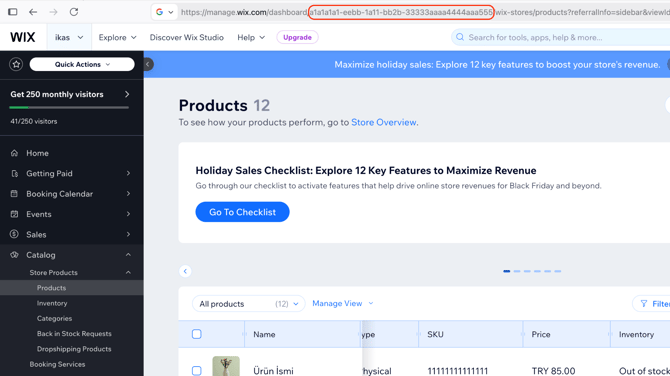Open the All products view dropdown
Screen dimensions: 670x376
tap(249, 304)
